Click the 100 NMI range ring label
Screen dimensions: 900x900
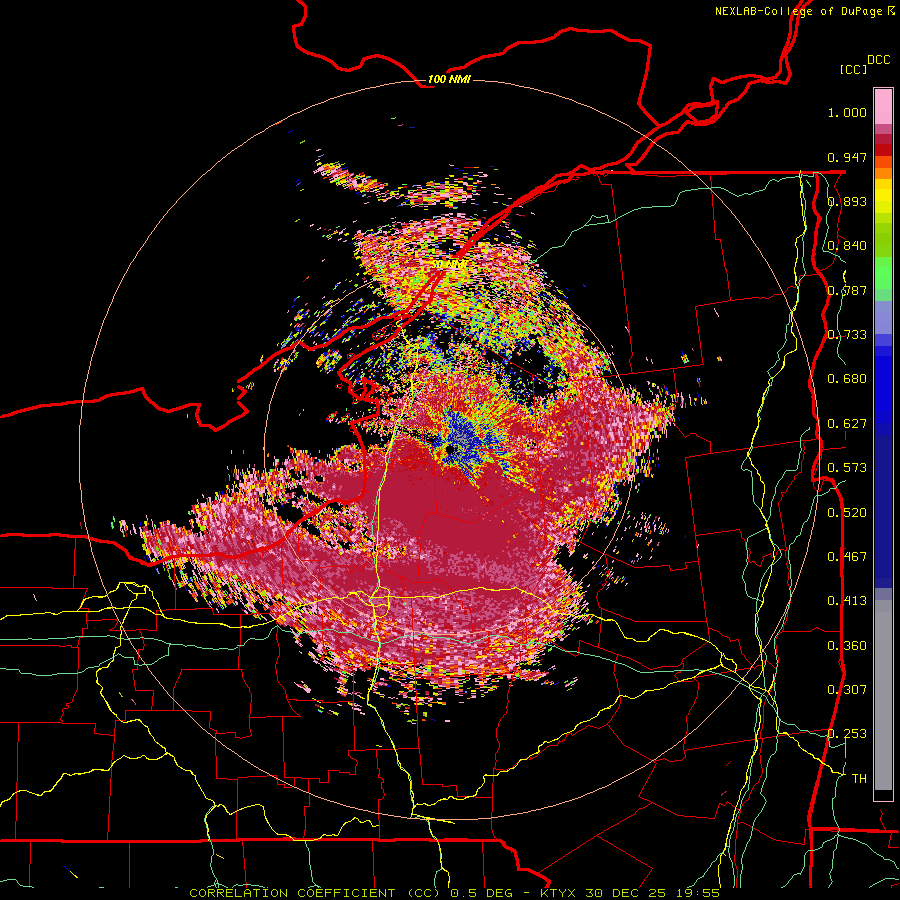tap(449, 79)
